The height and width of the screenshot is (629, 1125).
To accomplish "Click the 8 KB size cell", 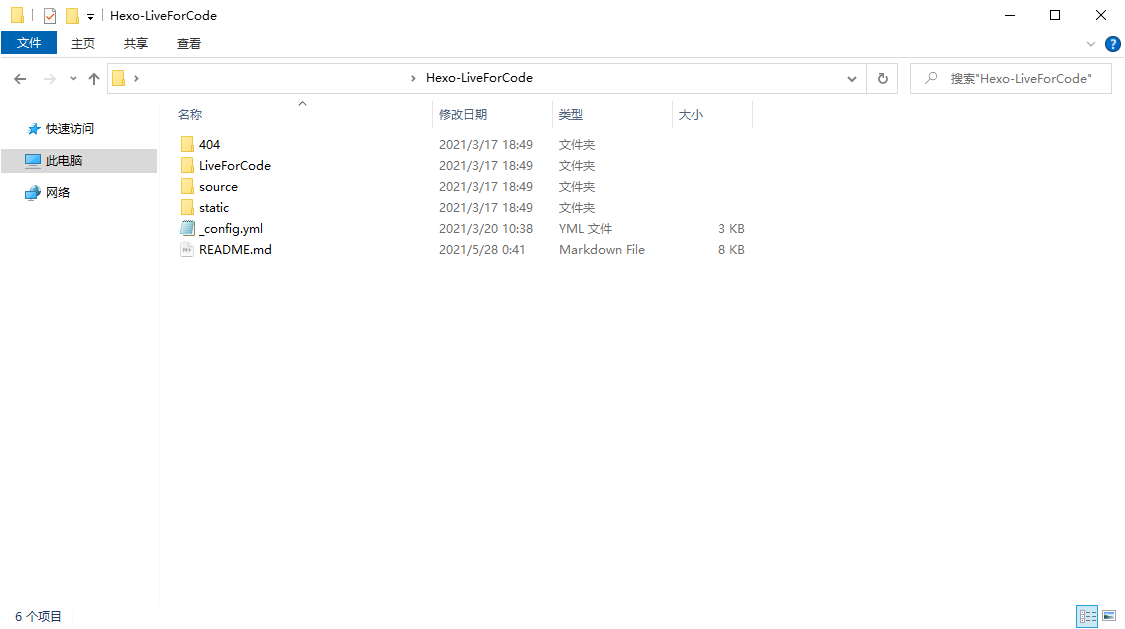I will pos(731,250).
